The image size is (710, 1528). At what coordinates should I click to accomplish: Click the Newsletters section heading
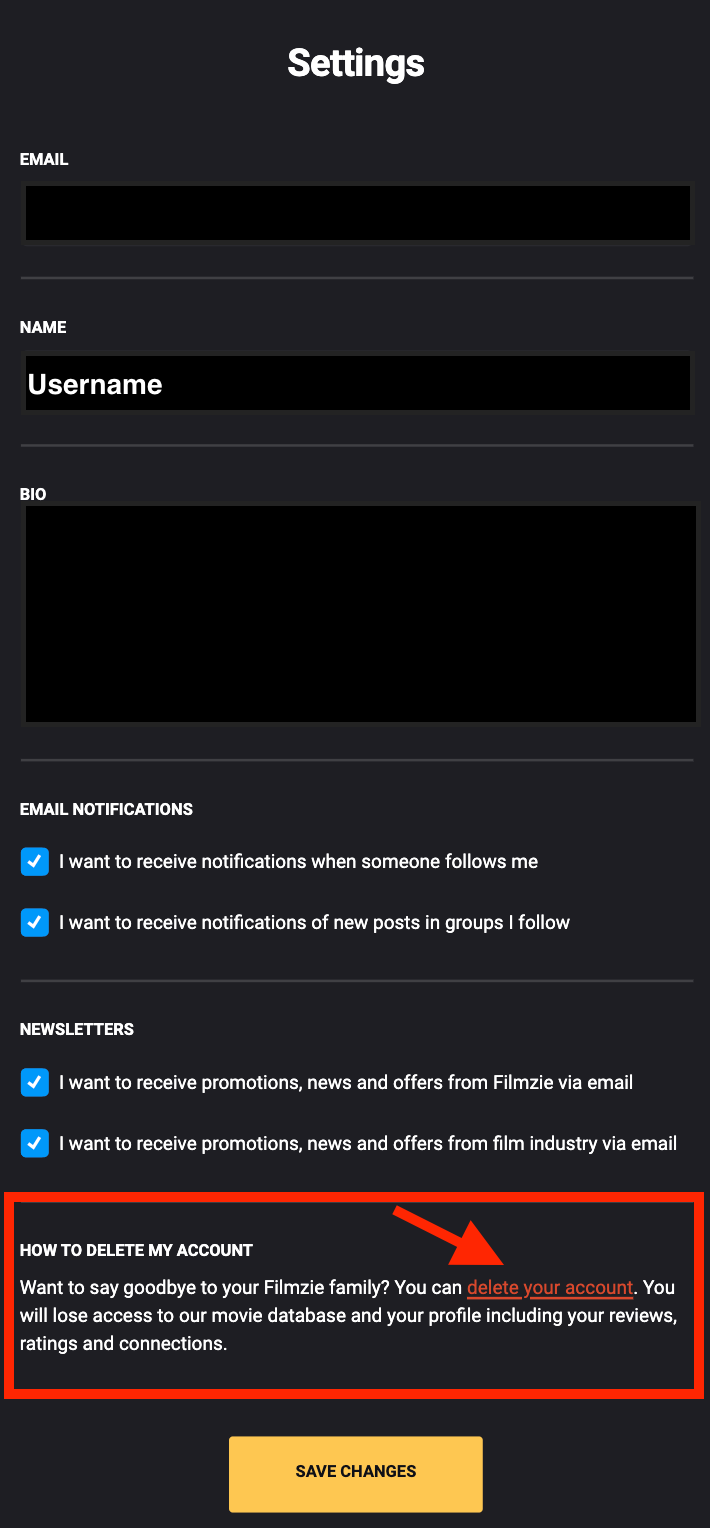tap(77, 1029)
